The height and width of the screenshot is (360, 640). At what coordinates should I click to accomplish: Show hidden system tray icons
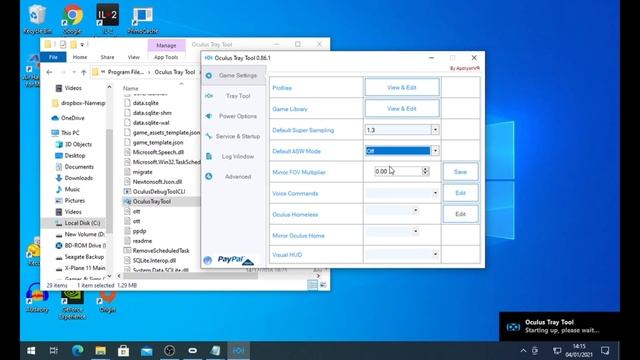[523, 351]
